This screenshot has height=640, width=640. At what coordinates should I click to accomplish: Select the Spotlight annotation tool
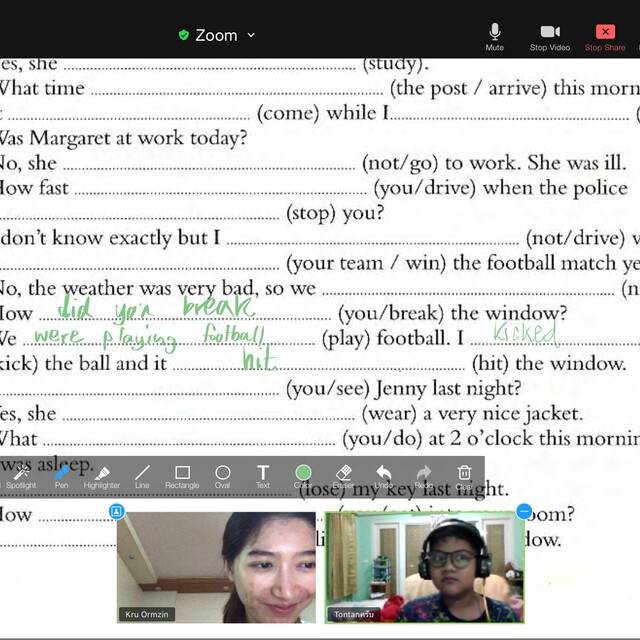(21, 477)
